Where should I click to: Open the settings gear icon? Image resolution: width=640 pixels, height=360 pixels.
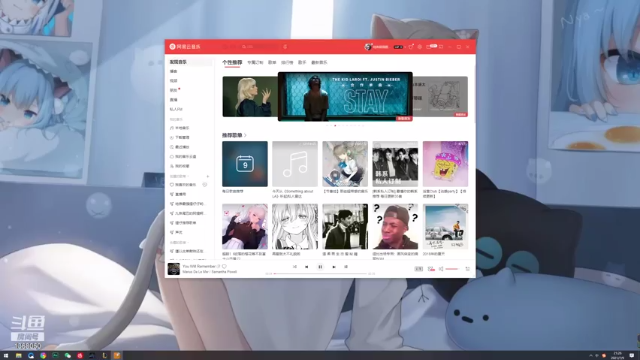click(420, 47)
